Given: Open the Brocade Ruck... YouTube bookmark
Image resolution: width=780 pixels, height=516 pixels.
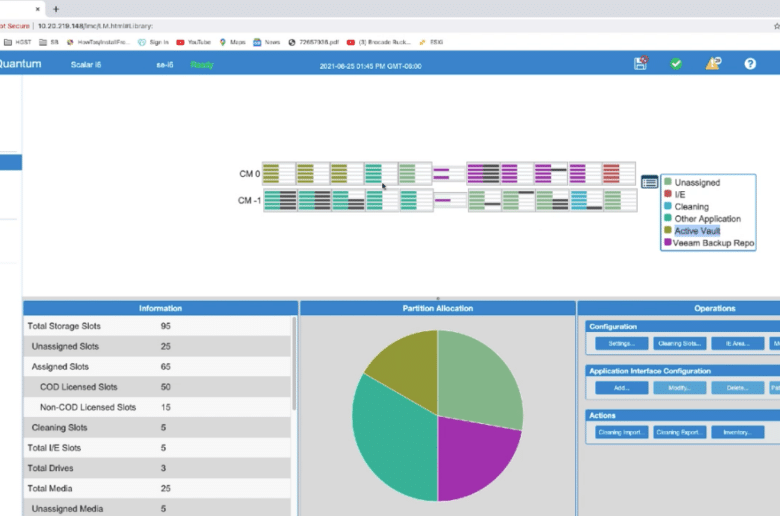Looking at the screenshot, I should [x=379, y=42].
